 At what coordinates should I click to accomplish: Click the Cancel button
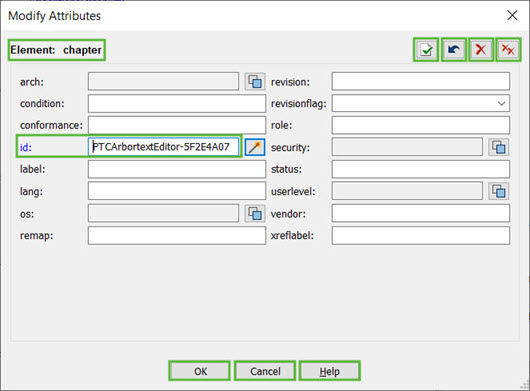coord(265,371)
